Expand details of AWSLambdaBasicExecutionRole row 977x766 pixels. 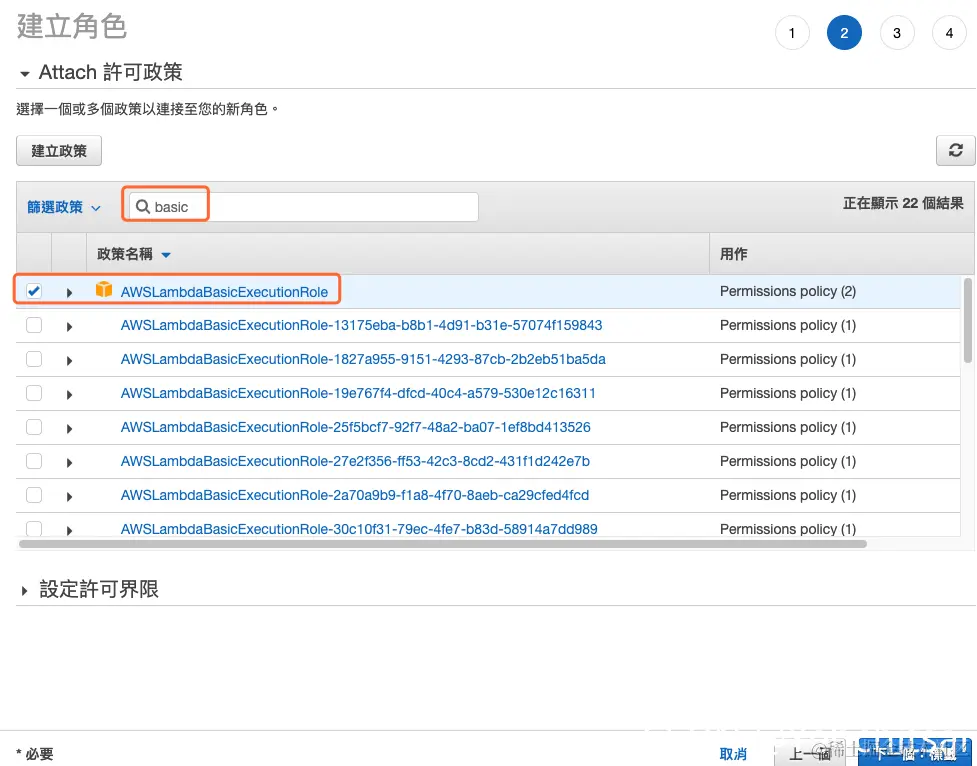coord(69,292)
